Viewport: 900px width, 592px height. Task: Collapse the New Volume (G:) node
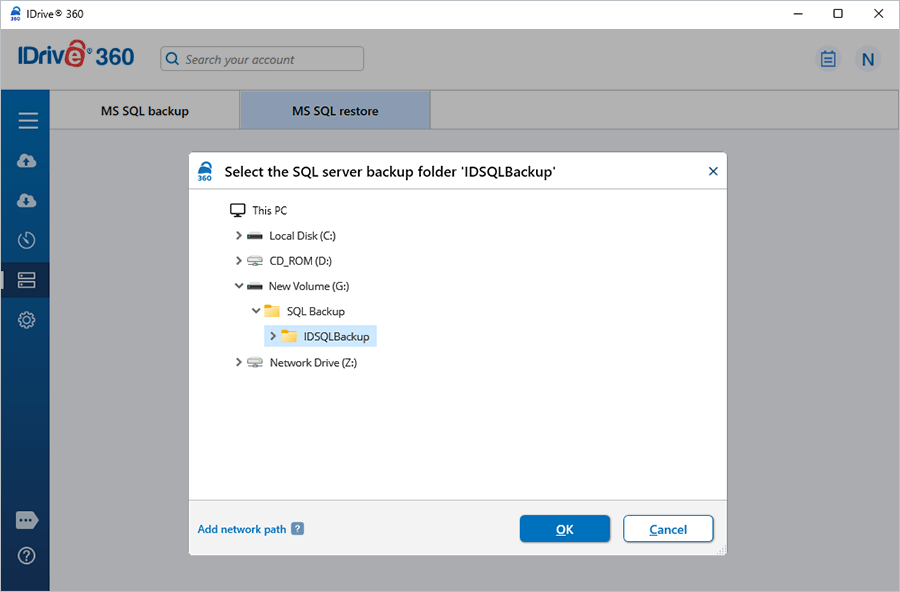click(239, 286)
